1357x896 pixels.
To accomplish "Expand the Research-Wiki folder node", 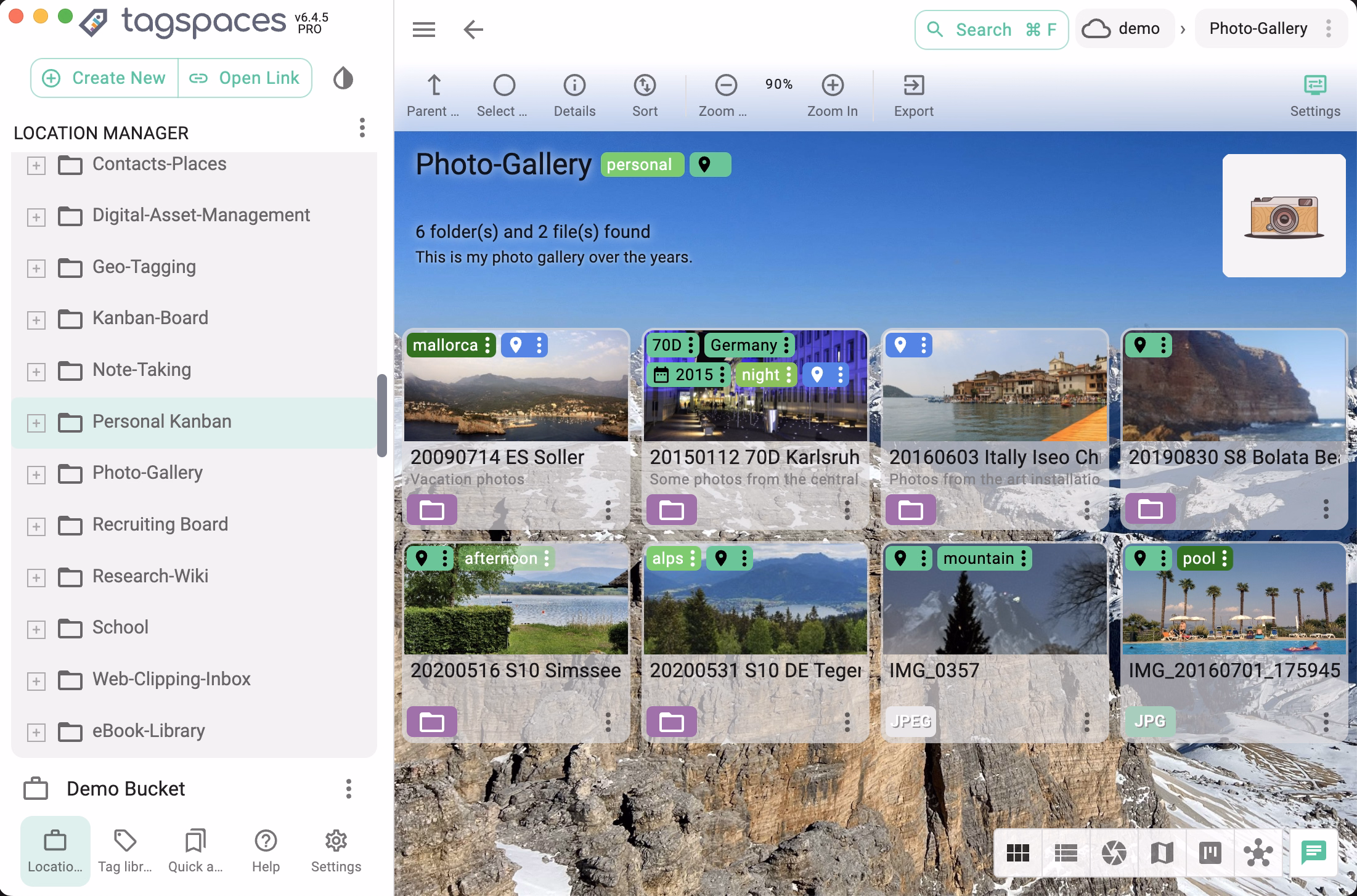I will 36,577.
